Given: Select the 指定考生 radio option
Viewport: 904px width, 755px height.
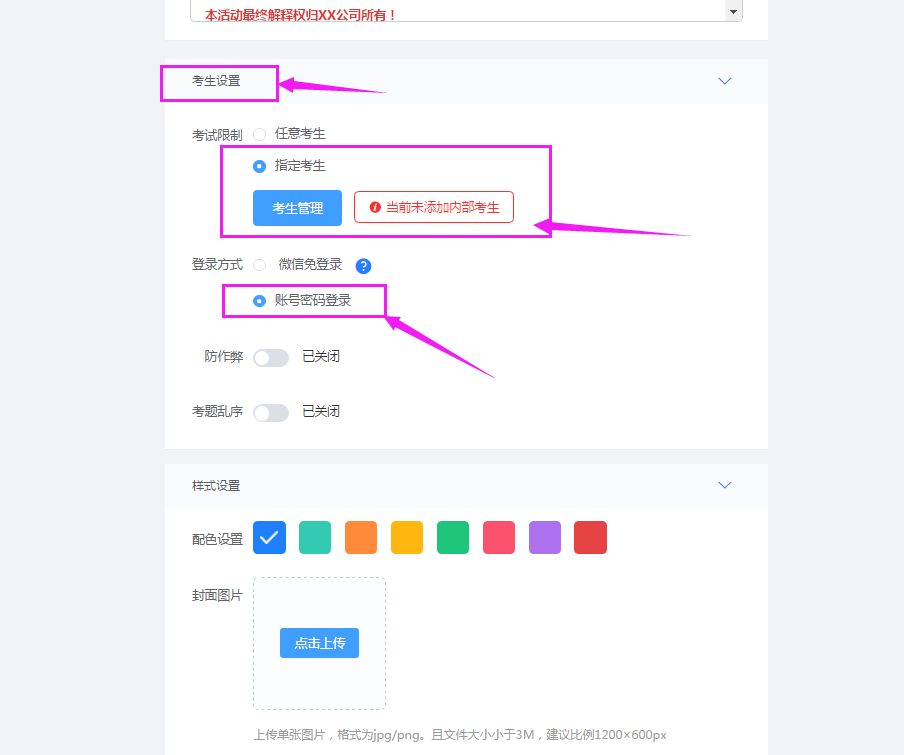Looking at the screenshot, I should tap(259, 166).
